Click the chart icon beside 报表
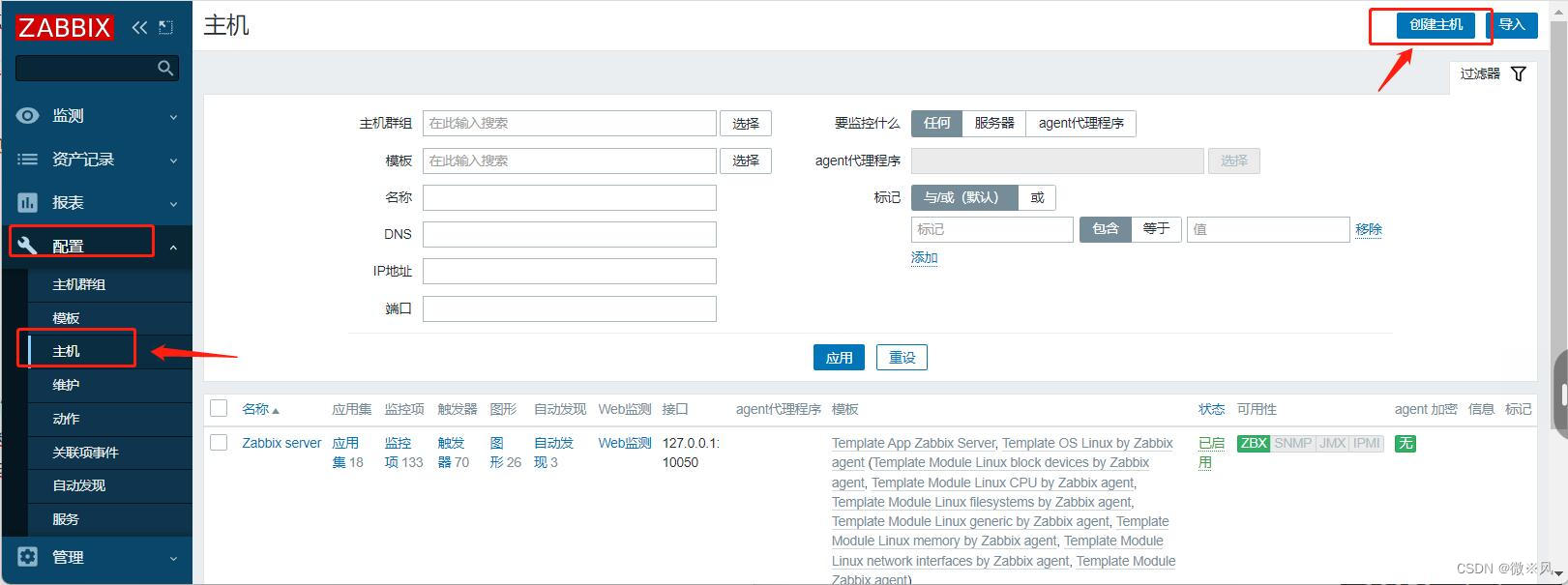This screenshot has height=585, width=1568. point(27,203)
